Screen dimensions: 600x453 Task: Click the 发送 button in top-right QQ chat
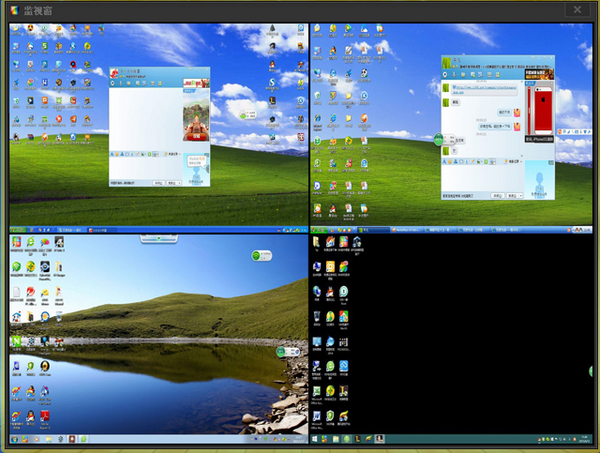point(512,196)
